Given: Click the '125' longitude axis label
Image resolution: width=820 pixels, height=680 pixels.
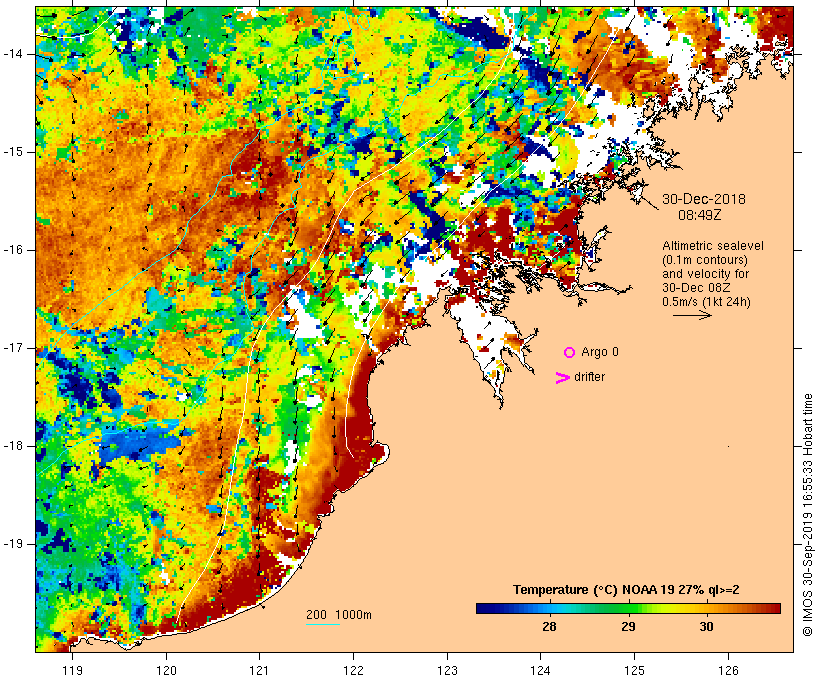Looking at the screenshot, I should click(x=635, y=670).
